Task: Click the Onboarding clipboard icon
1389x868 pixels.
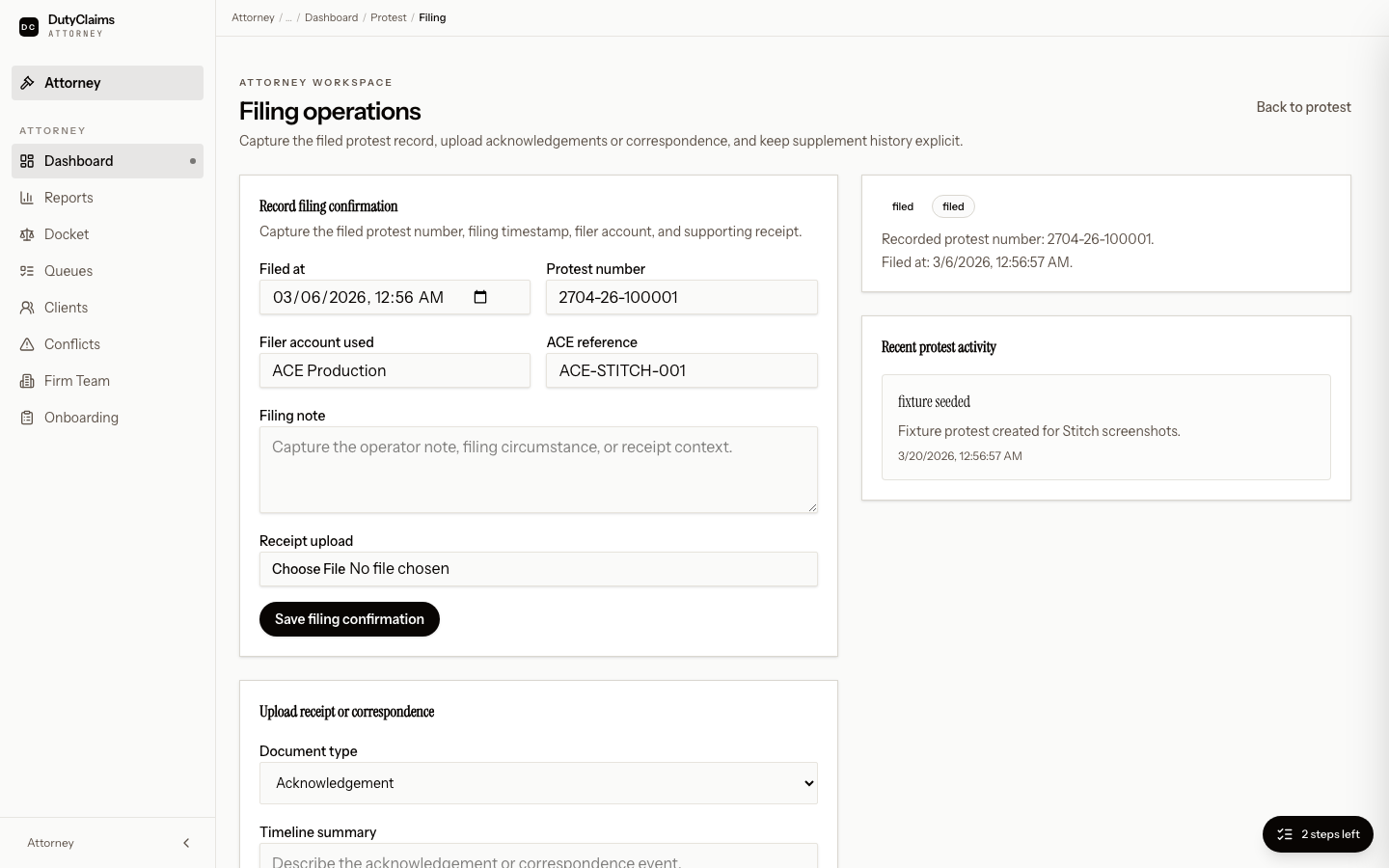Action: pos(27,418)
